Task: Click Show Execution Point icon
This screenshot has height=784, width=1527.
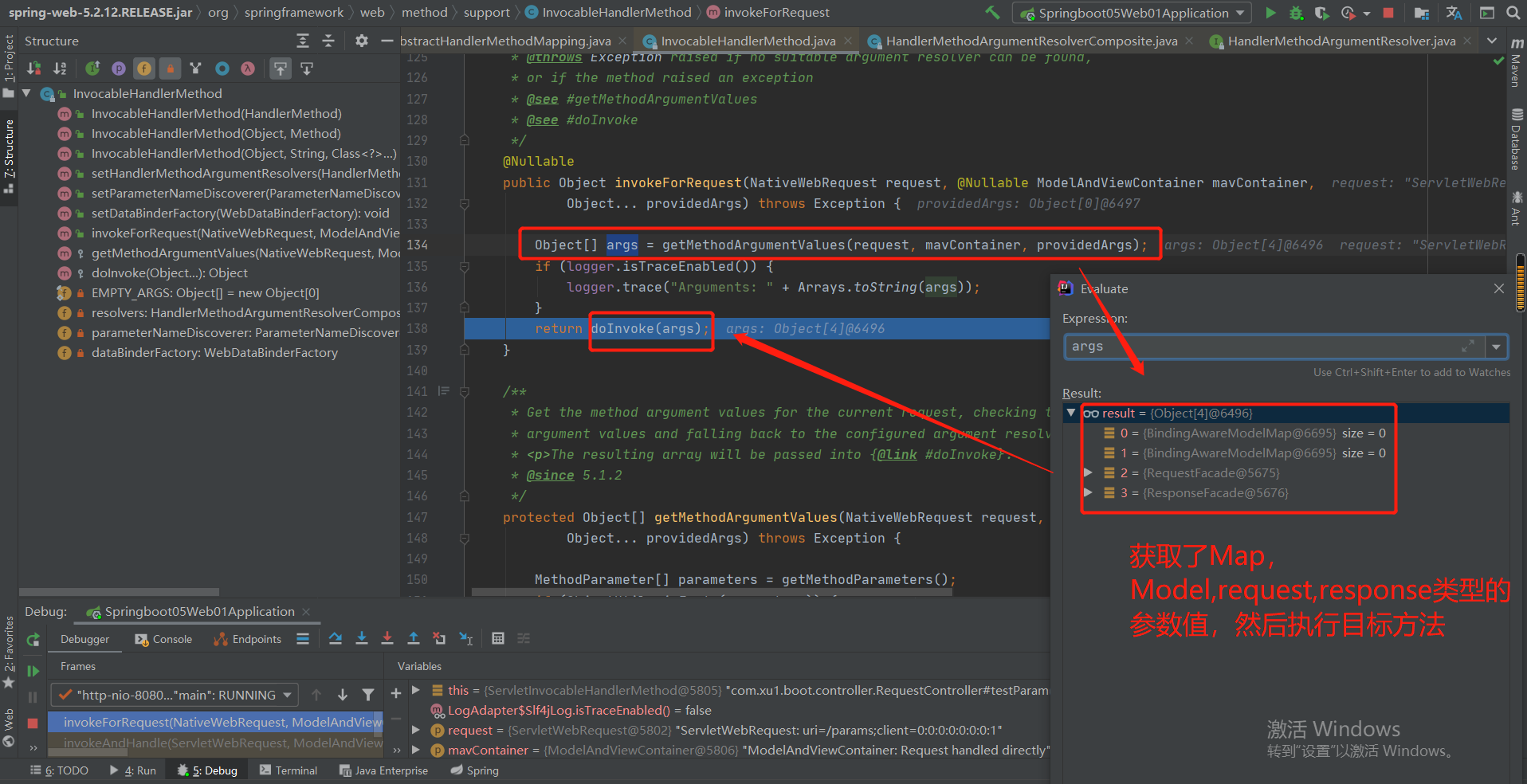Action: click(303, 638)
